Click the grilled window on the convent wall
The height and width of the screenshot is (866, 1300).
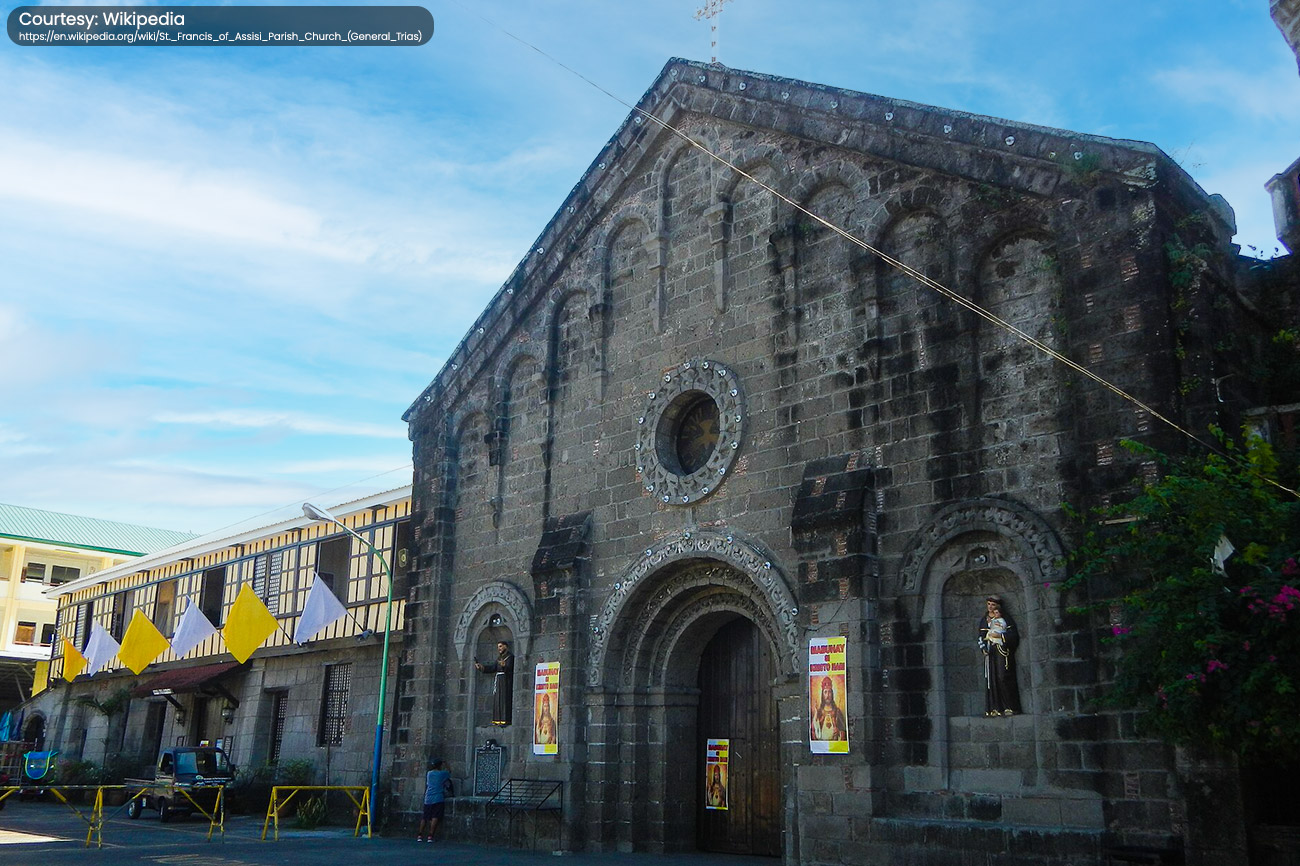click(x=335, y=704)
